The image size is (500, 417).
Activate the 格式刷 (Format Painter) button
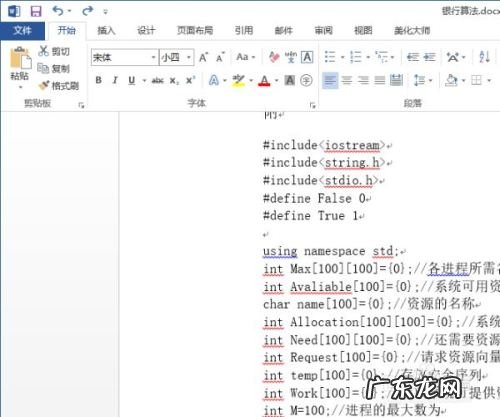click(59, 86)
